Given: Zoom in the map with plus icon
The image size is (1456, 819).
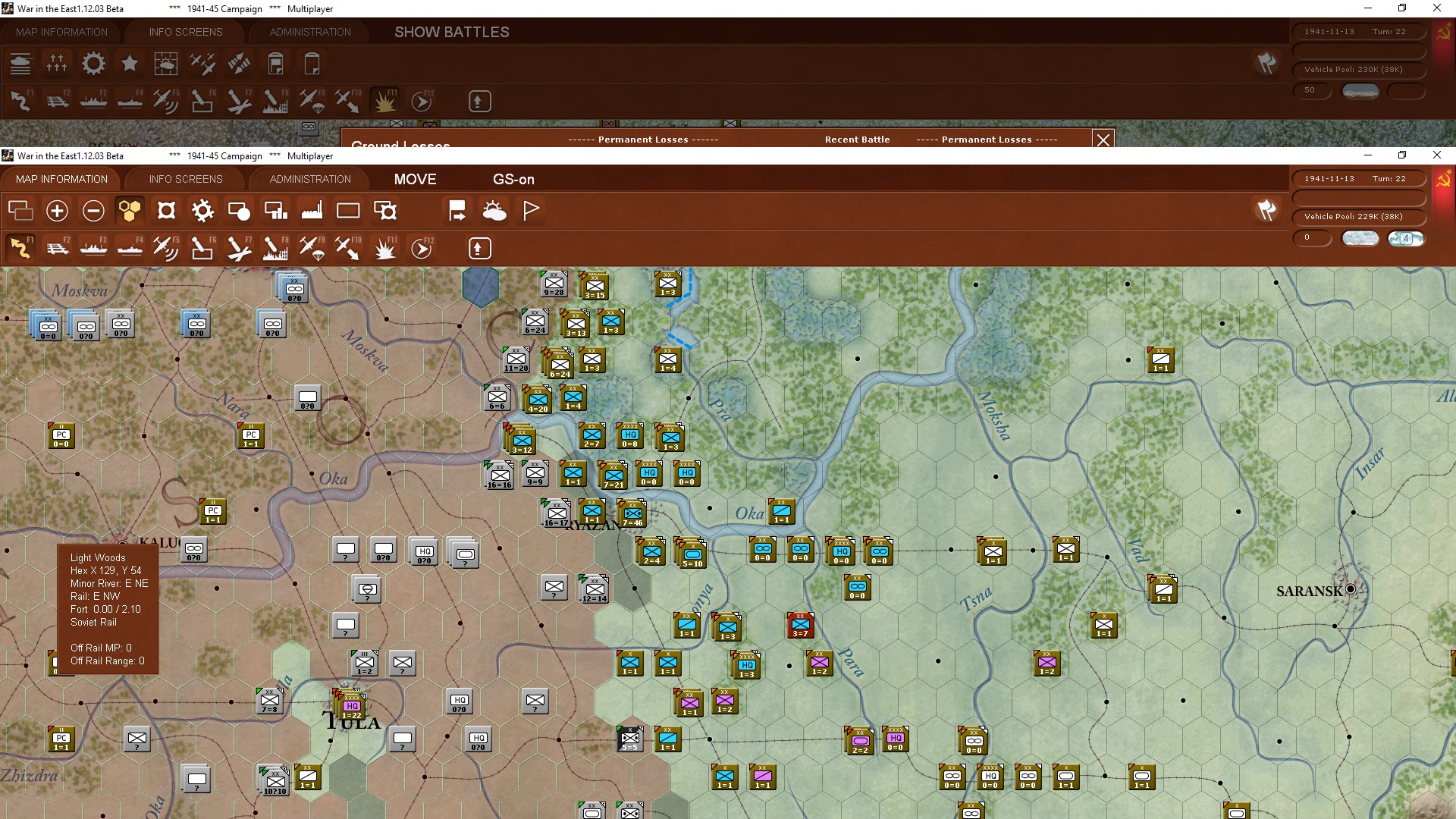Looking at the screenshot, I should coord(57,210).
